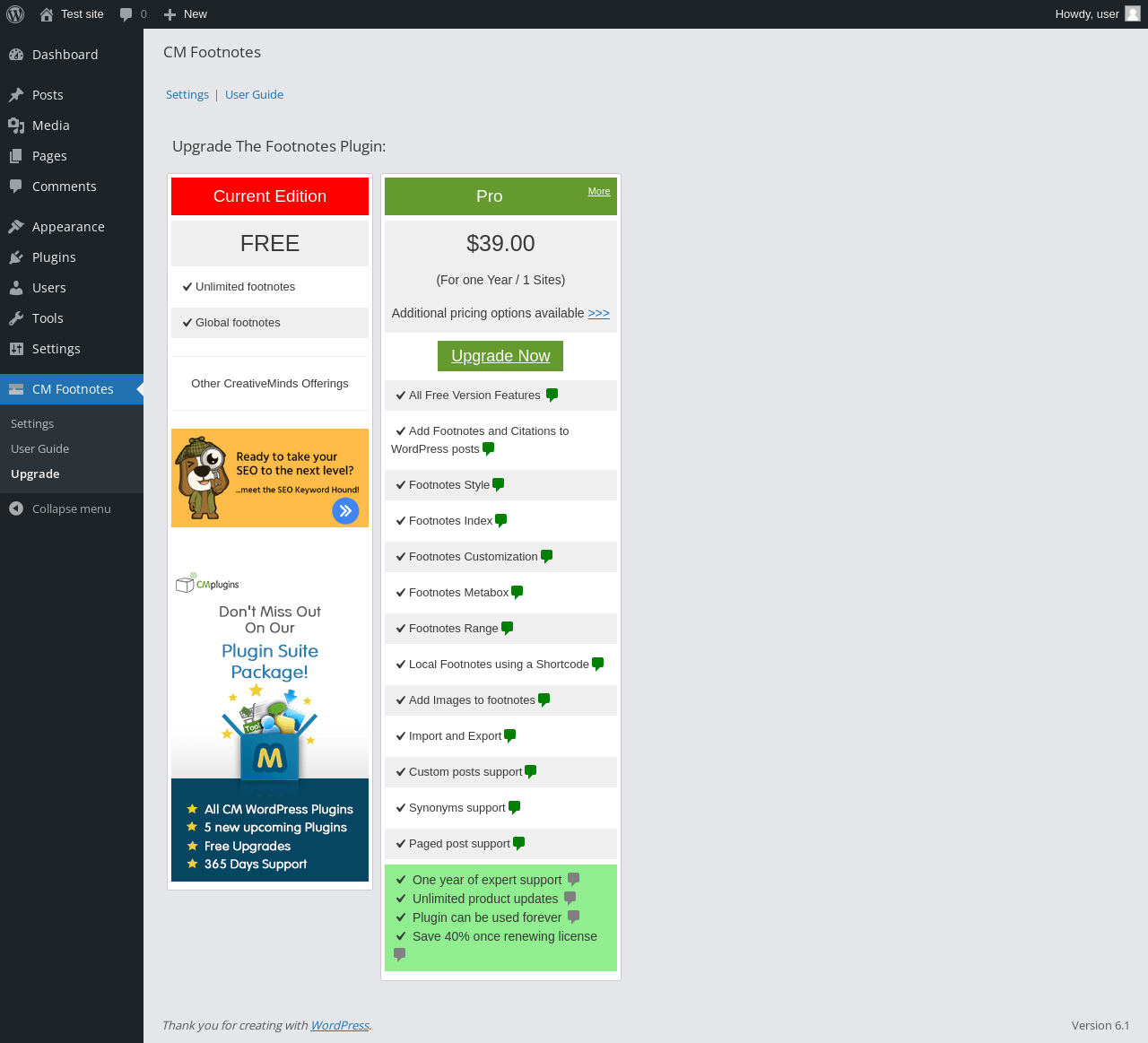This screenshot has height=1043, width=1148.
Task: Click the SEO Keyword Hound banner
Action: point(270,478)
